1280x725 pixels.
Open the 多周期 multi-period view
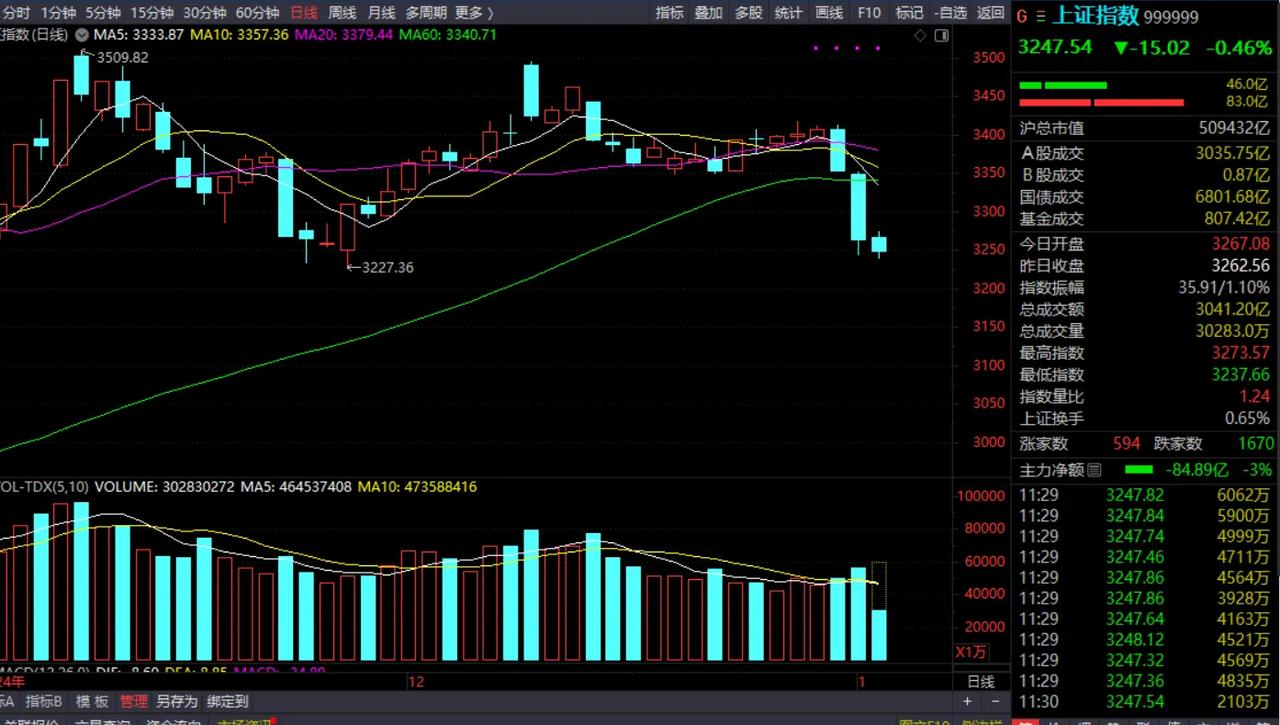(426, 13)
